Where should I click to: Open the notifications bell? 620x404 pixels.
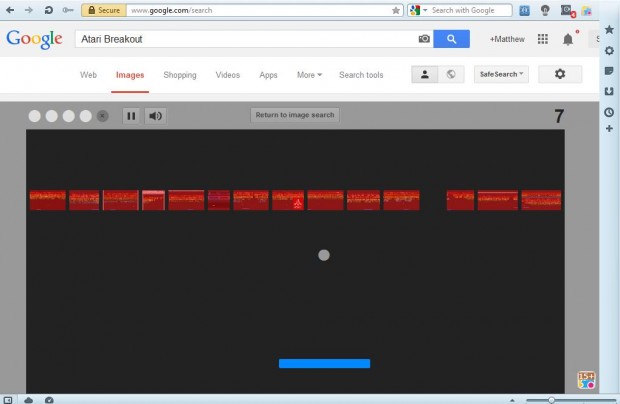568,39
